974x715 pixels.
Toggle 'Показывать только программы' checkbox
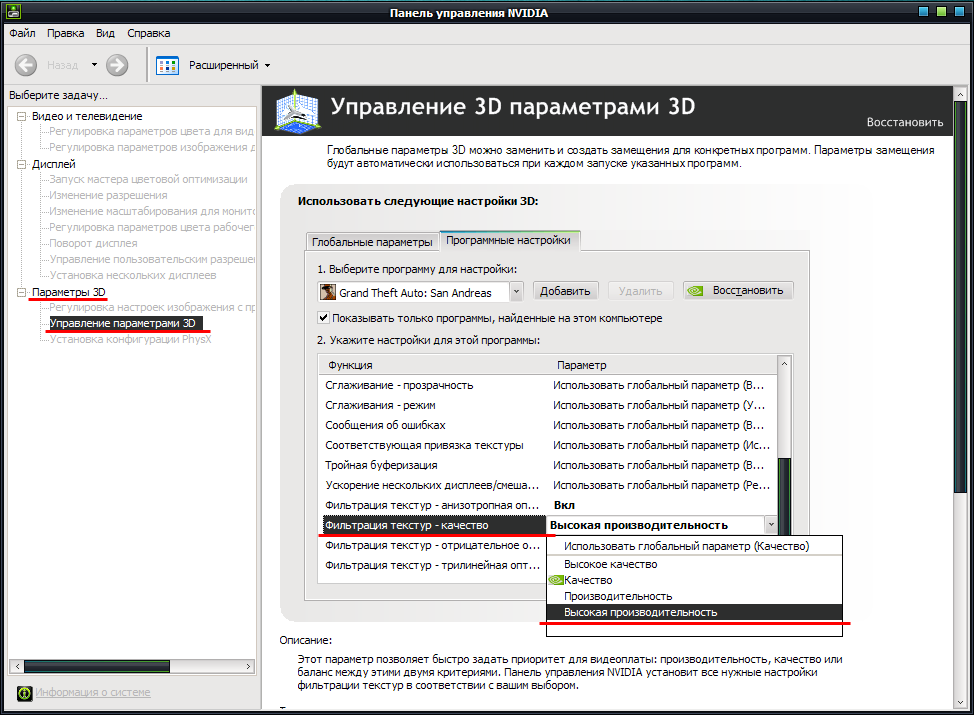pyautogui.click(x=323, y=317)
